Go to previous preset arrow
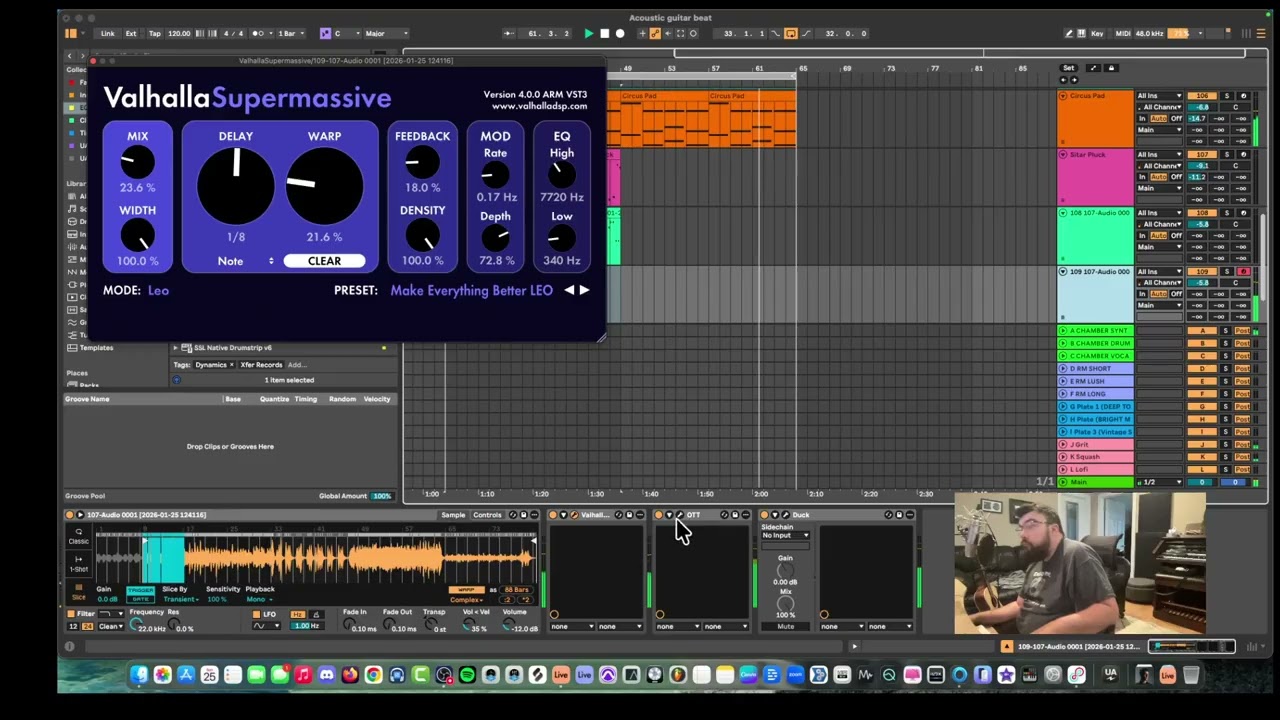This screenshot has width=1280, height=720. point(569,290)
